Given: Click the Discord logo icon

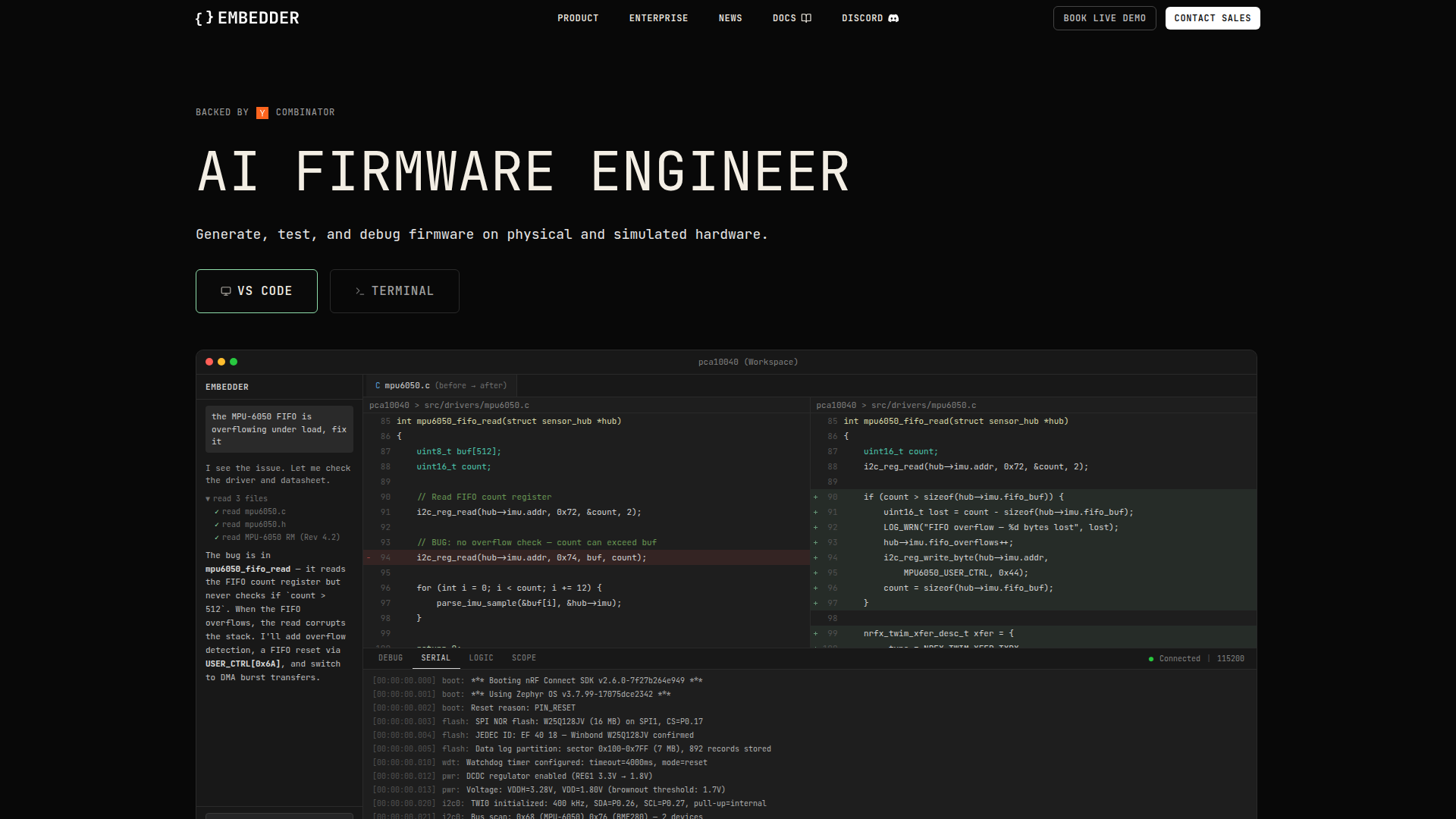Looking at the screenshot, I should (893, 18).
